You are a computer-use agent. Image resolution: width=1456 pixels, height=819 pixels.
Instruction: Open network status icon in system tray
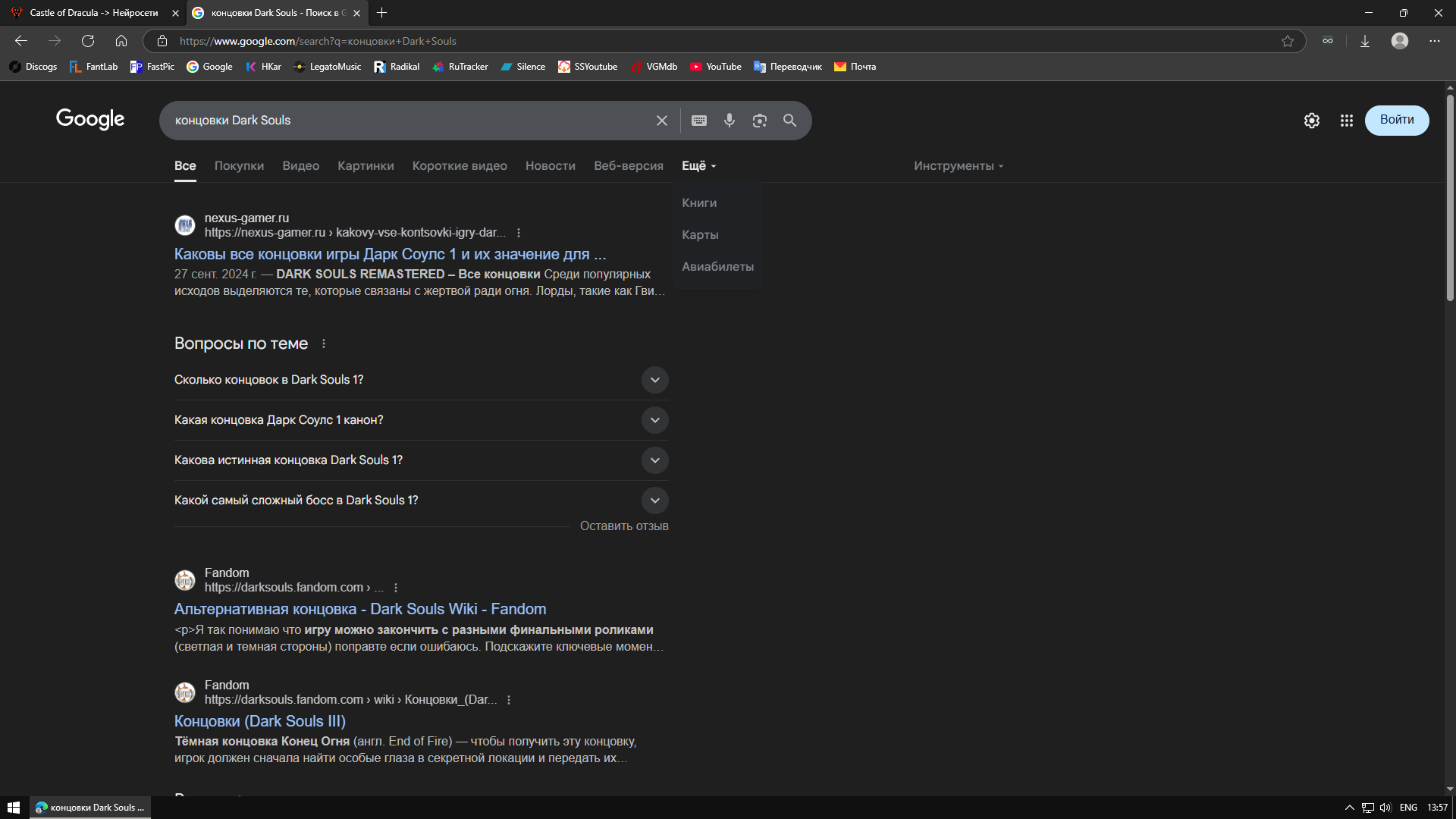pos(1368,808)
